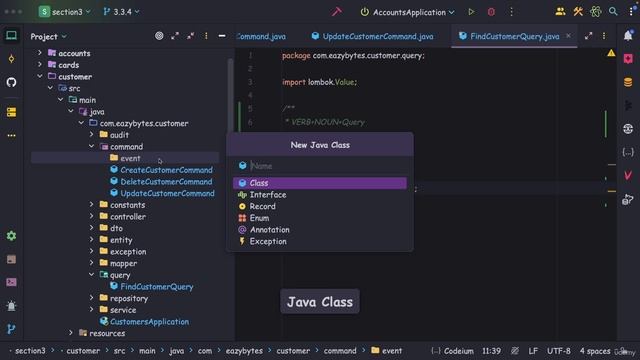Click the 11:39 line column indicator
Viewport: 640px width, 360px height.
pyautogui.click(x=491, y=351)
